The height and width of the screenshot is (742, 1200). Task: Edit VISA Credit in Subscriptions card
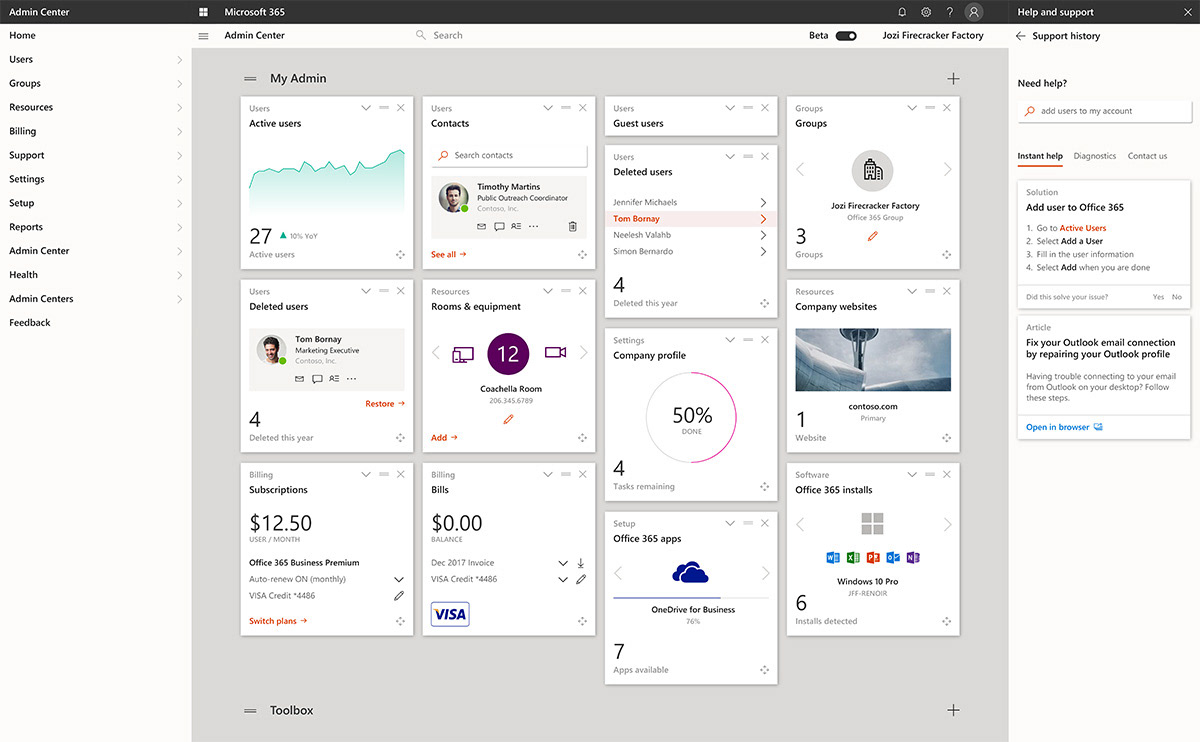[399, 596]
